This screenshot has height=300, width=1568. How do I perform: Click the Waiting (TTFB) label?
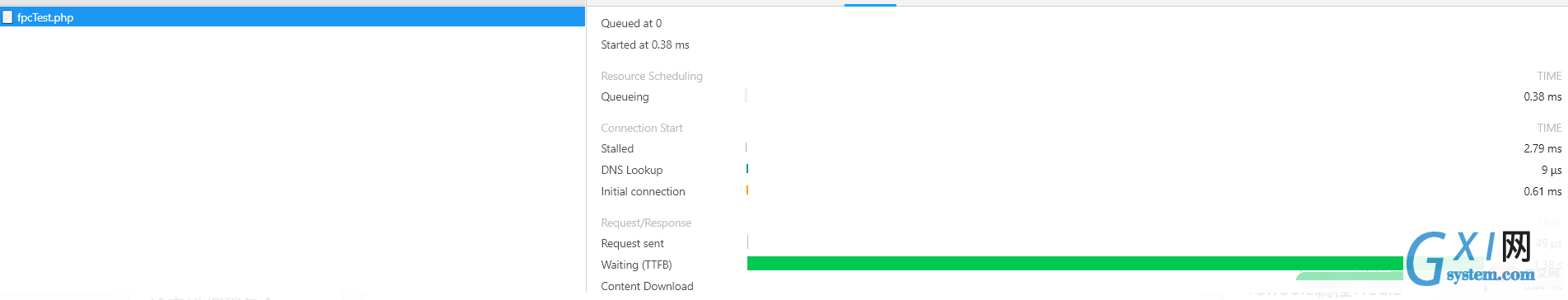tap(636, 265)
